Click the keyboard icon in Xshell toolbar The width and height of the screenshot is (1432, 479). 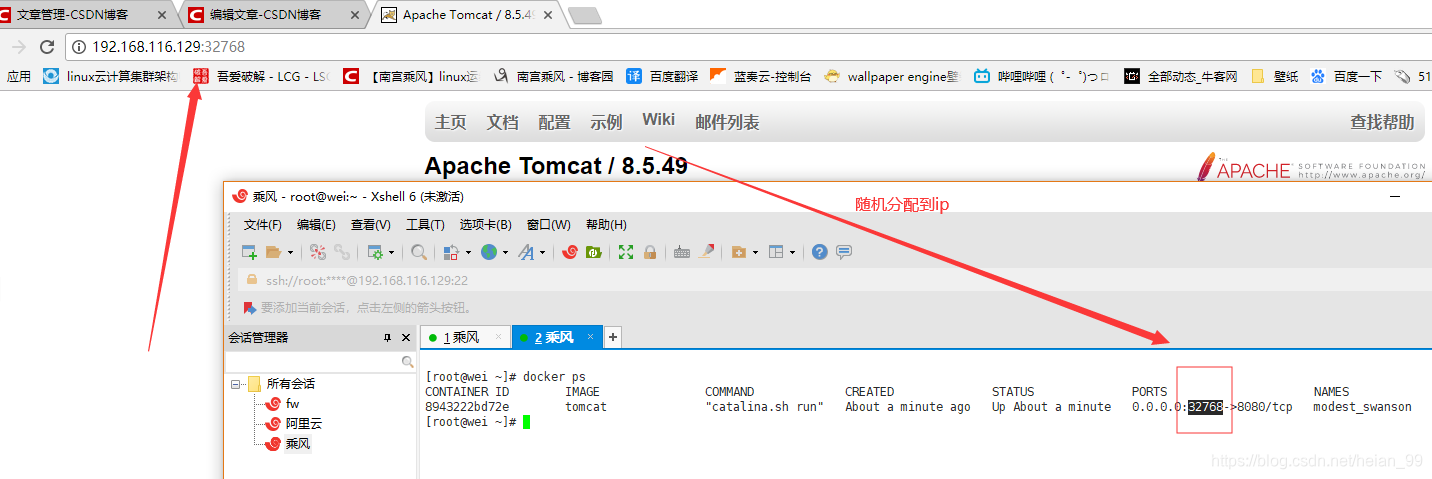point(682,252)
